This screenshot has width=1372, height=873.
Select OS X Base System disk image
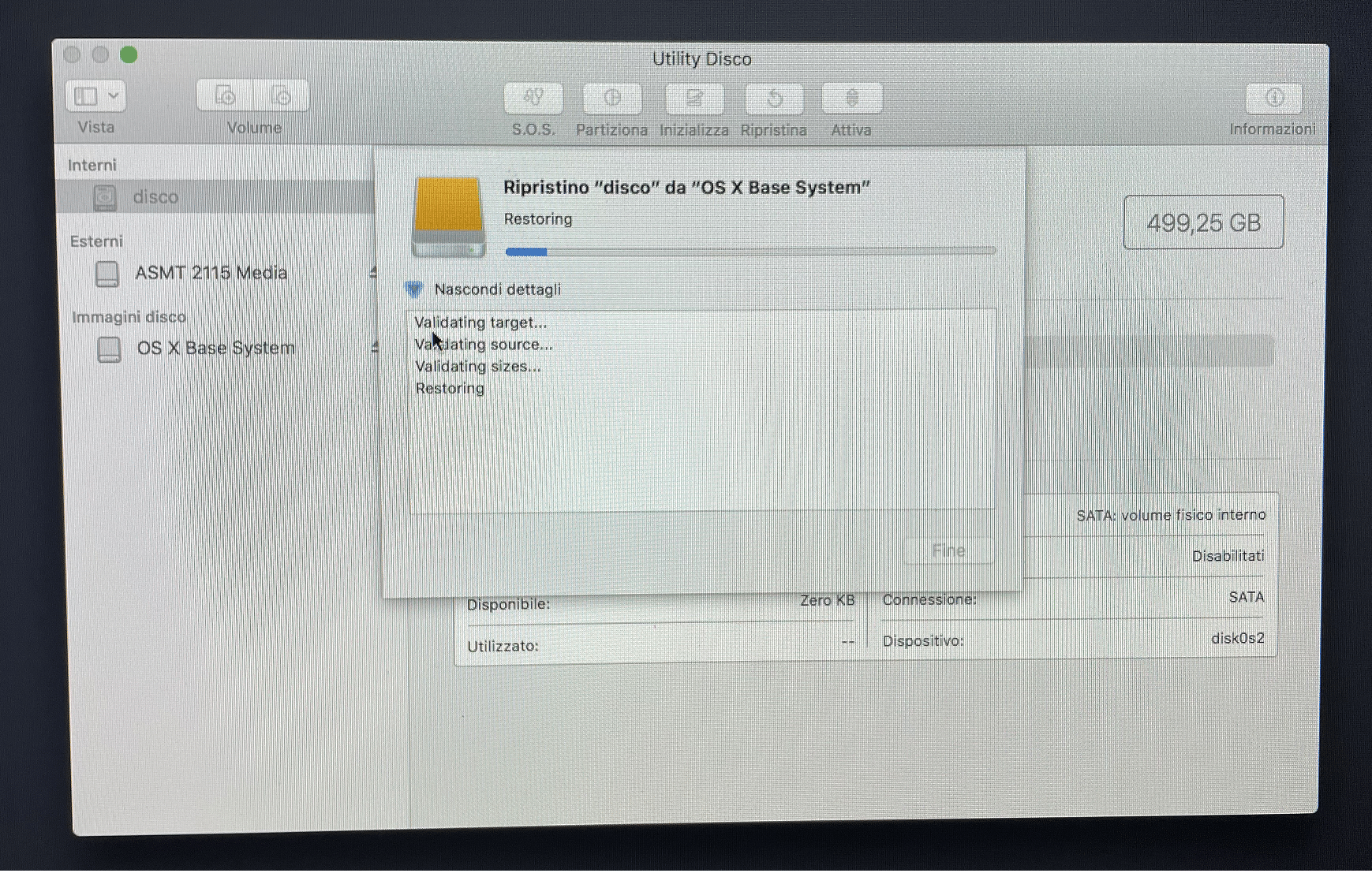(x=216, y=348)
